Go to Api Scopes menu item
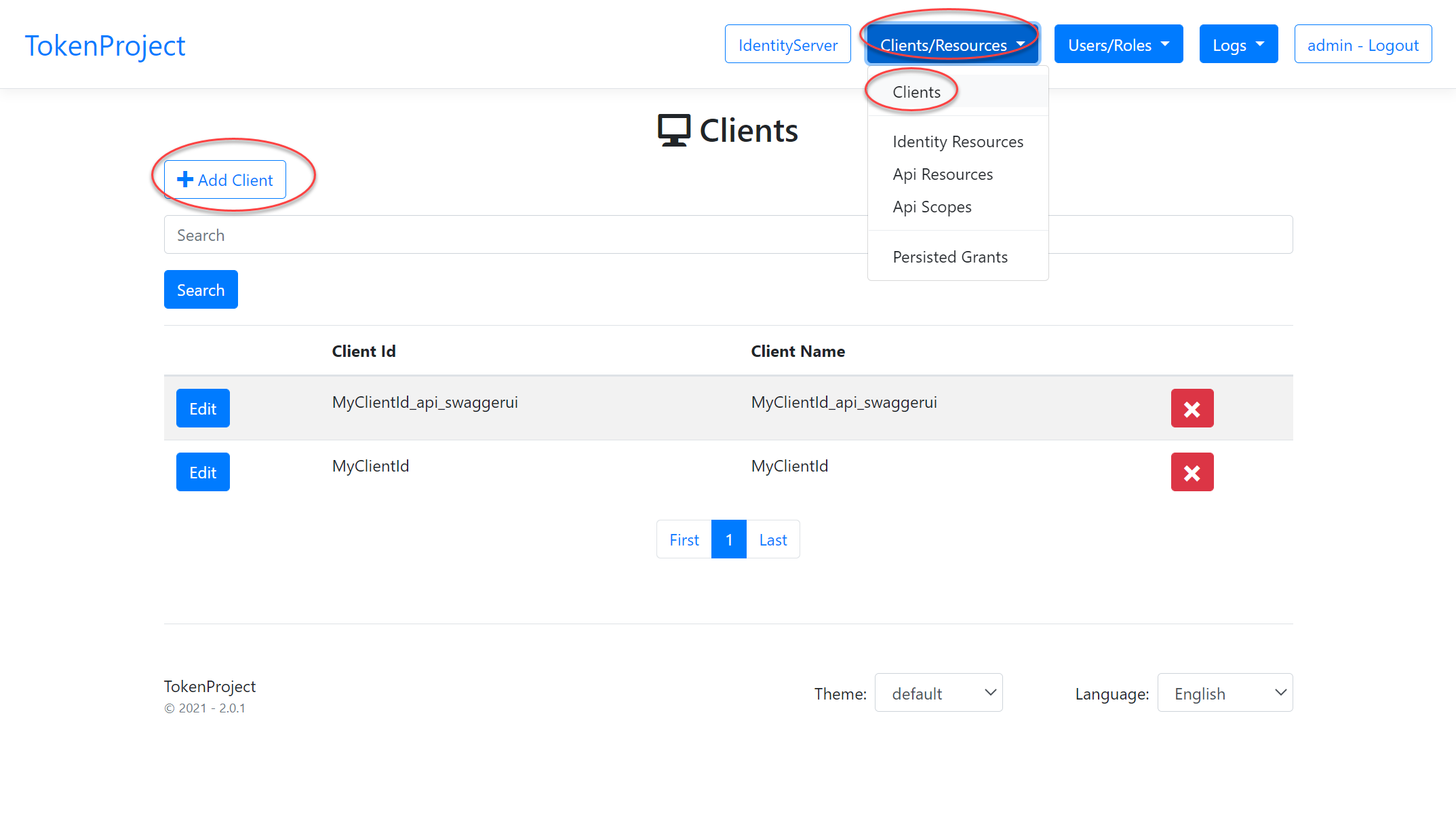Viewport: 1456px width, 821px height. pyautogui.click(x=931, y=207)
